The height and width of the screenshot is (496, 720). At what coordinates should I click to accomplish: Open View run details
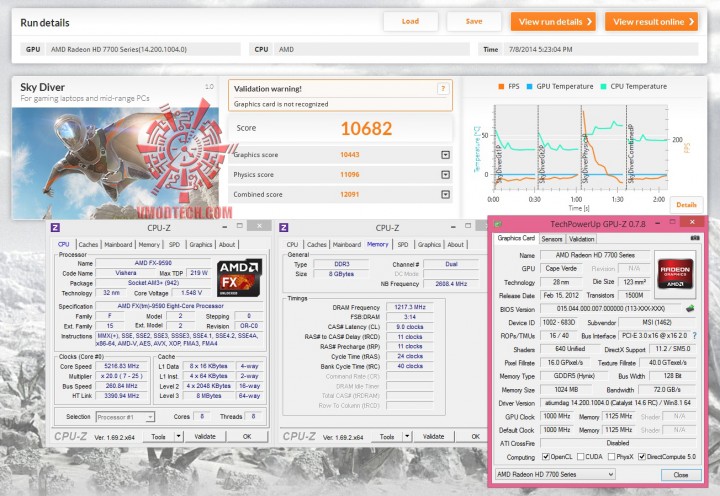[x=553, y=22]
